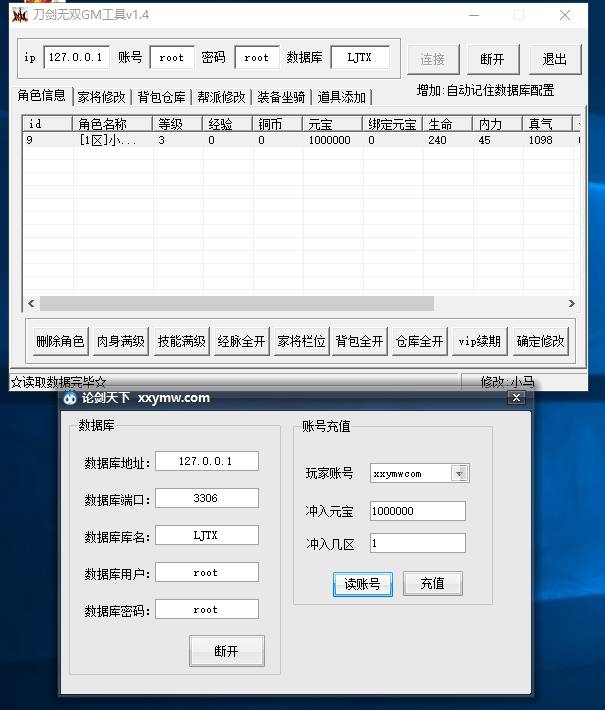
Task: Click the 退出 exit button
Action: click(554, 59)
